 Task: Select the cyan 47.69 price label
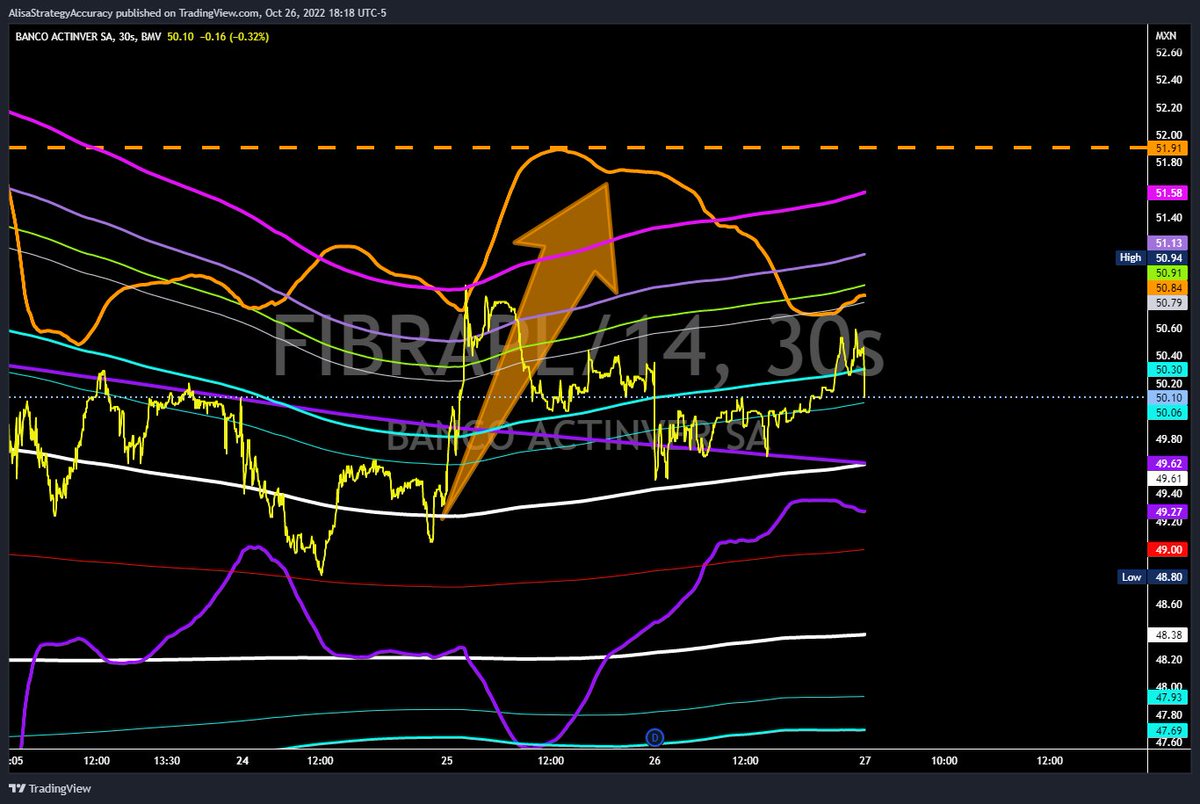(1169, 731)
